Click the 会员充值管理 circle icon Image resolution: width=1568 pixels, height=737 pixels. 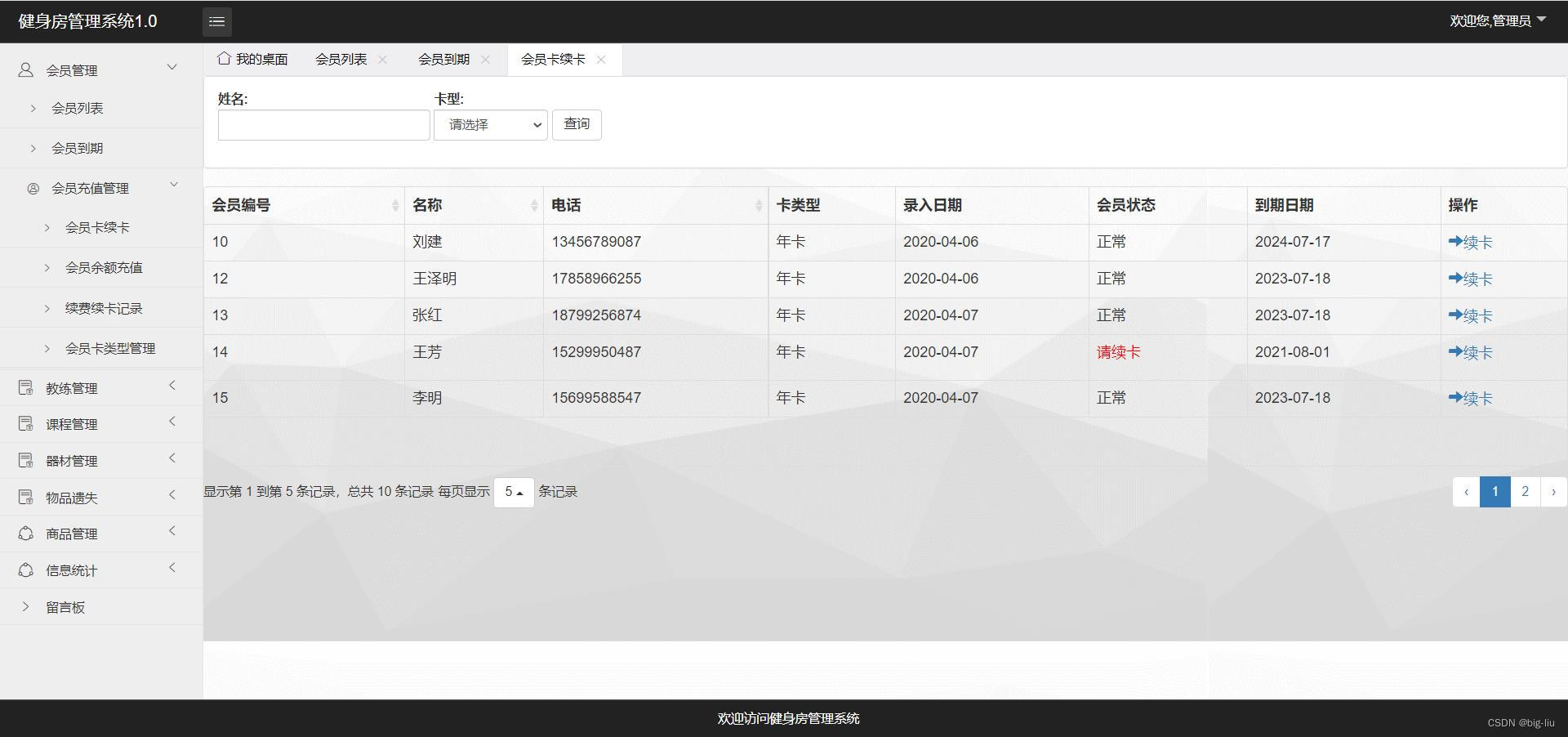[x=33, y=189]
